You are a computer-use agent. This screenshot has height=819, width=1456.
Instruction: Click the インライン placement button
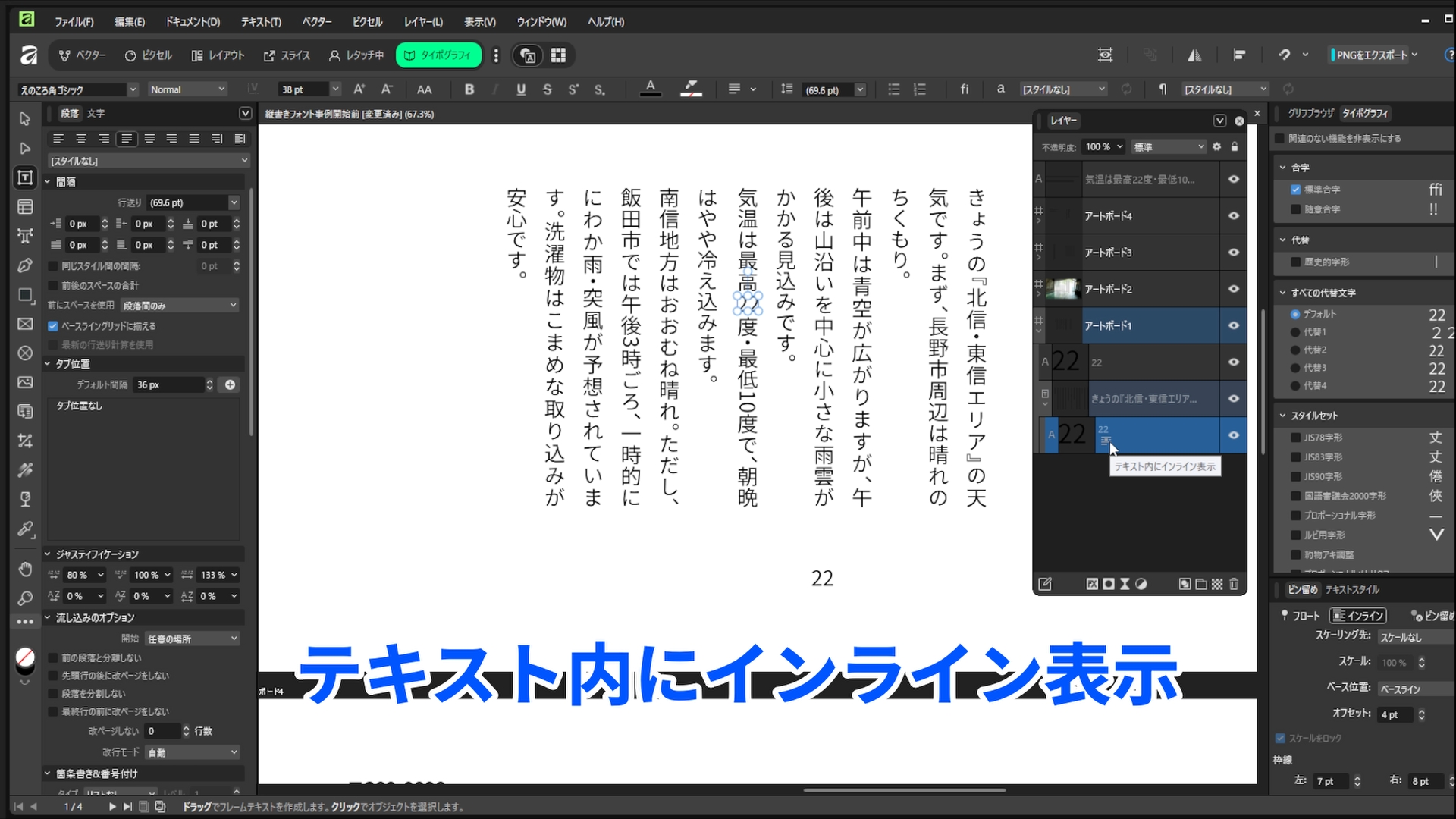point(1358,615)
